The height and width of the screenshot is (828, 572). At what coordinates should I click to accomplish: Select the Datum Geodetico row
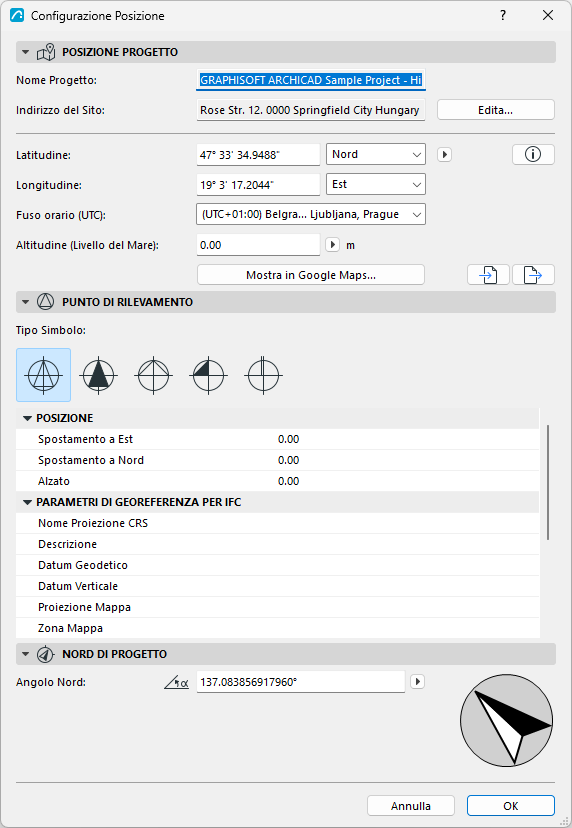point(278,565)
